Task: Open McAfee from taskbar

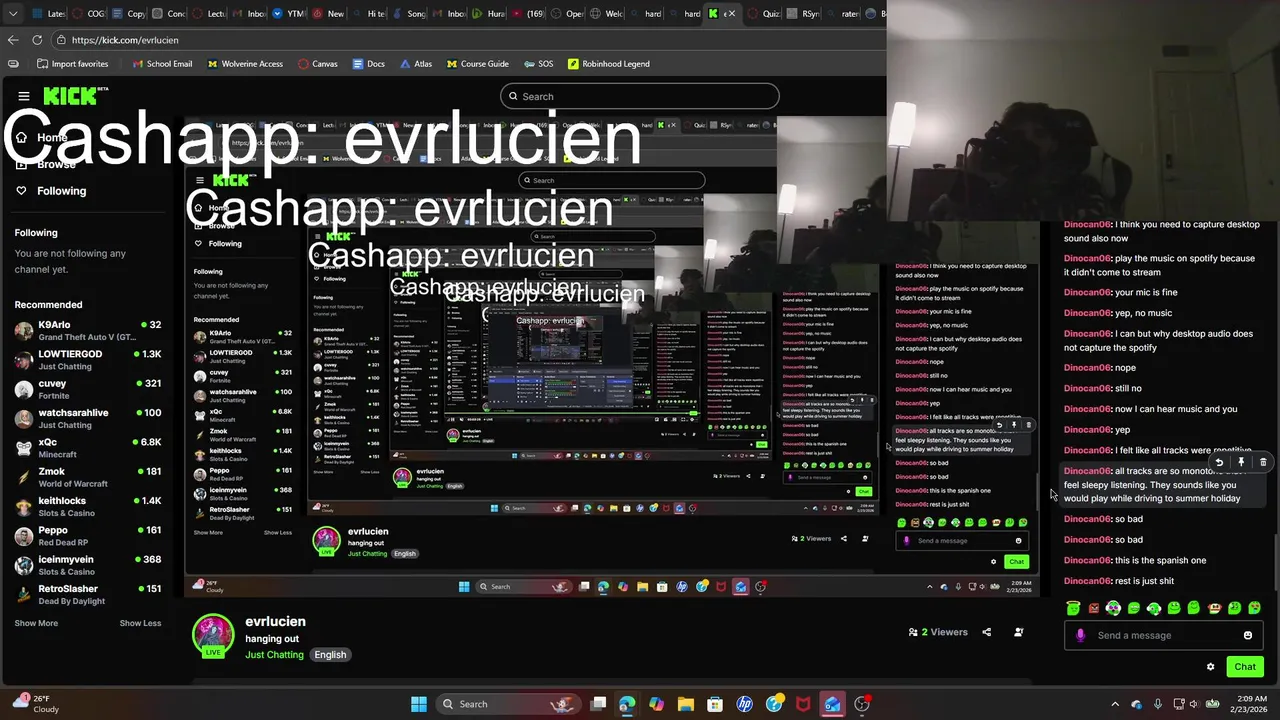Action: point(803,704)
